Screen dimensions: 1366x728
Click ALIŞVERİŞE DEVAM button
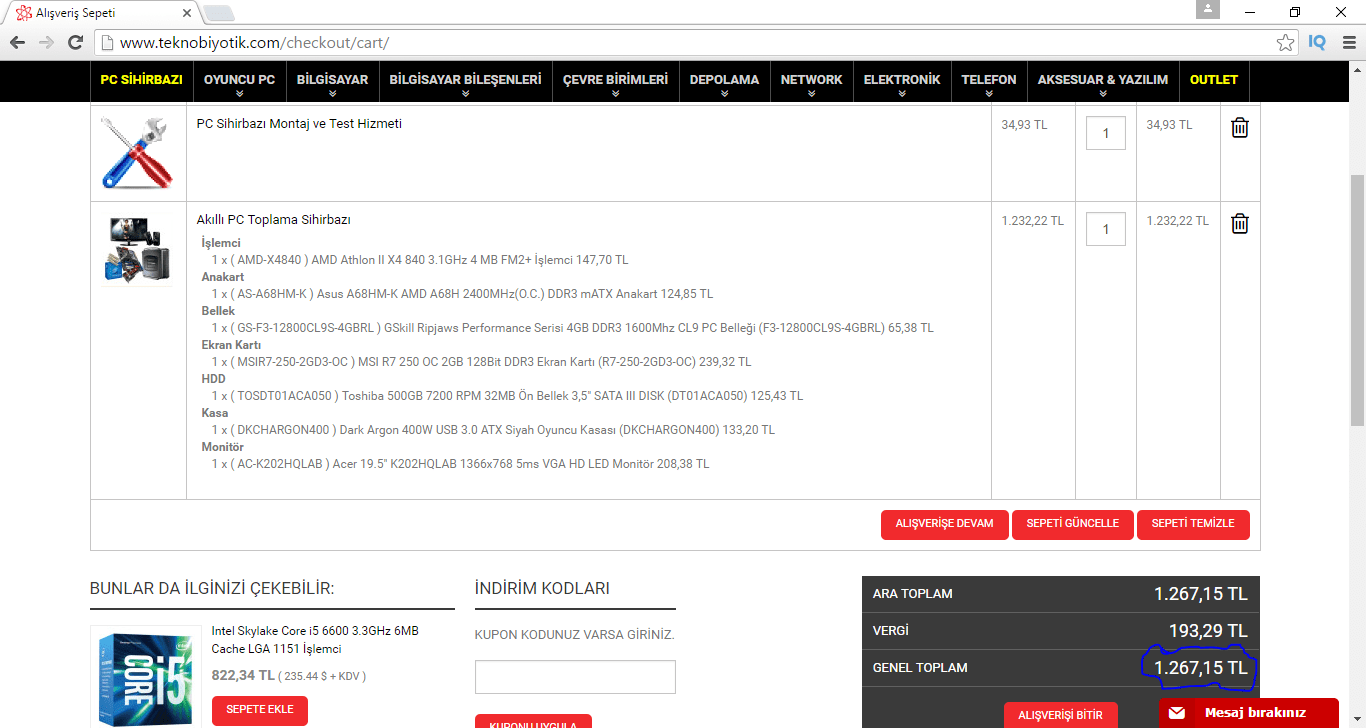click(944, 524)
